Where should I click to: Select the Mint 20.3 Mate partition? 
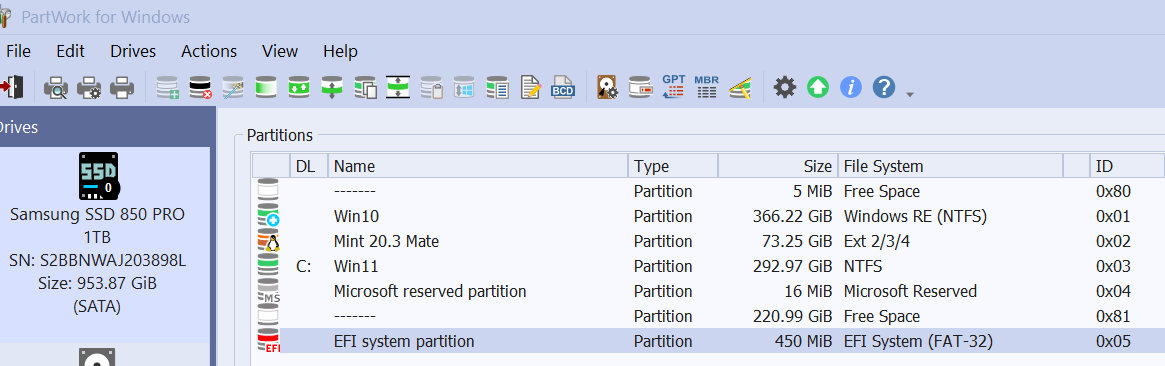pyautogui.click(x=708, y=241)
